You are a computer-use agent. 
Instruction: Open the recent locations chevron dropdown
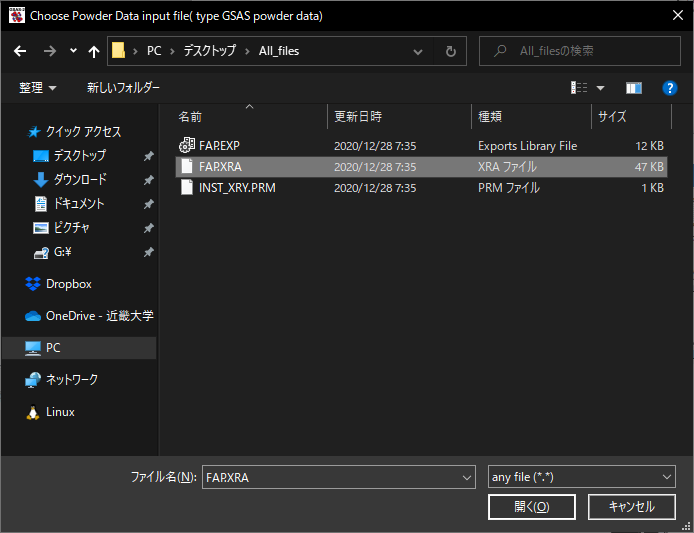pyautogui.click(x=73, y=51)
